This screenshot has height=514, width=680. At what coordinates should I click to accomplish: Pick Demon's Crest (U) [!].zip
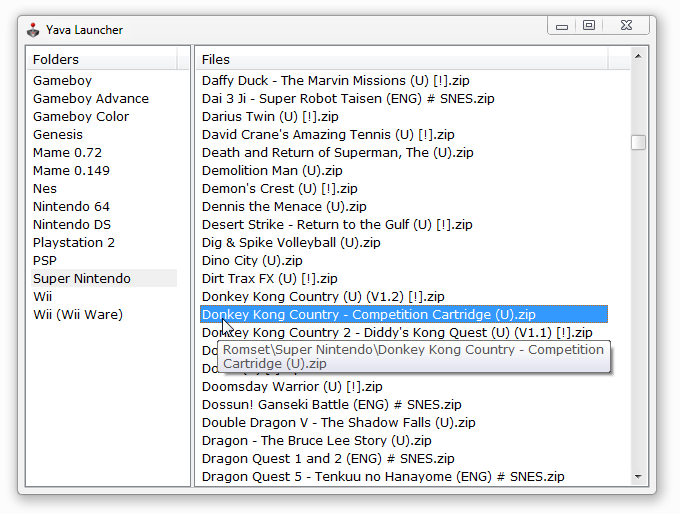click(x=279, y=189)
